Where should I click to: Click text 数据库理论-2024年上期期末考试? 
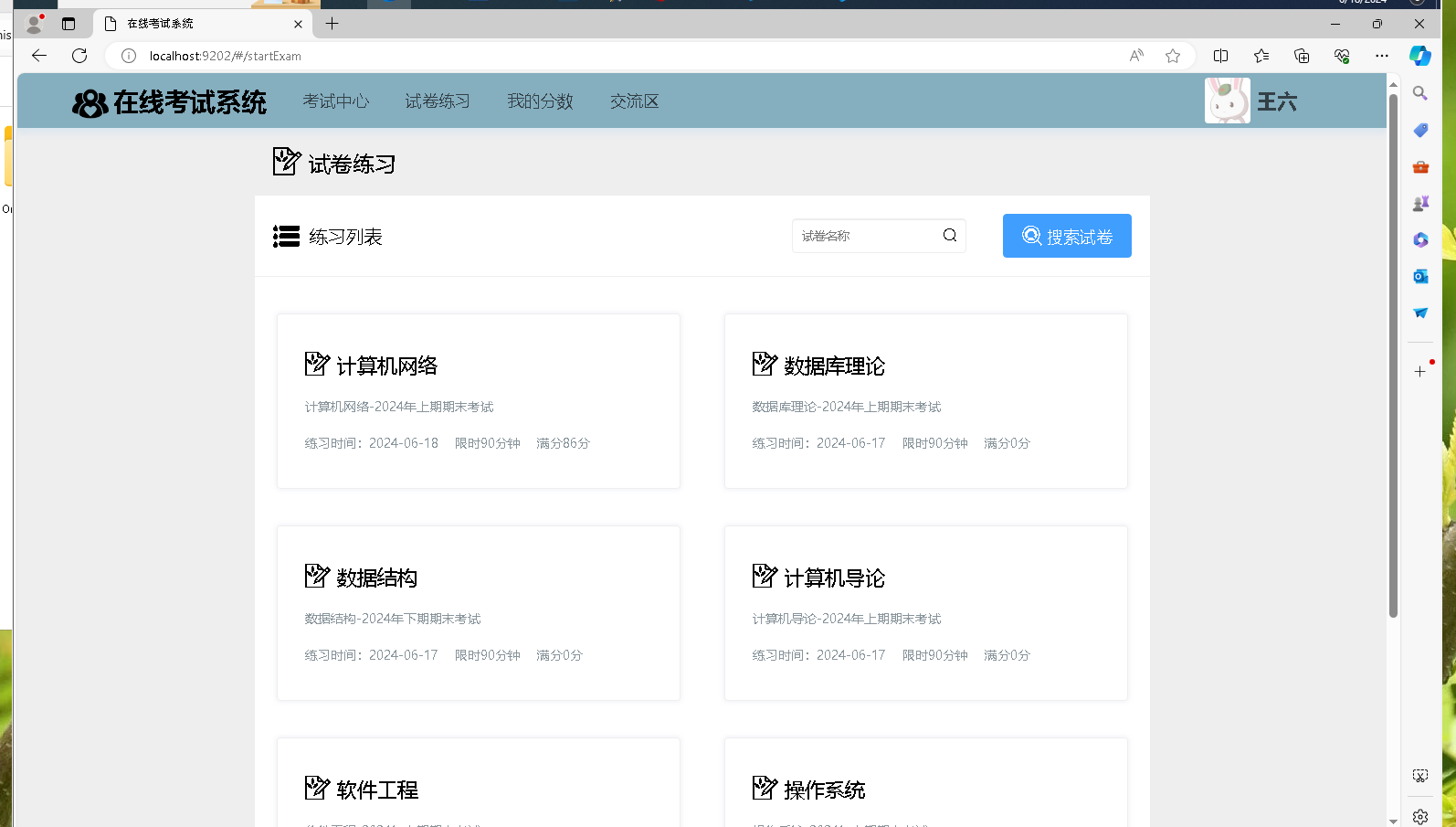(x=847, y=407)
